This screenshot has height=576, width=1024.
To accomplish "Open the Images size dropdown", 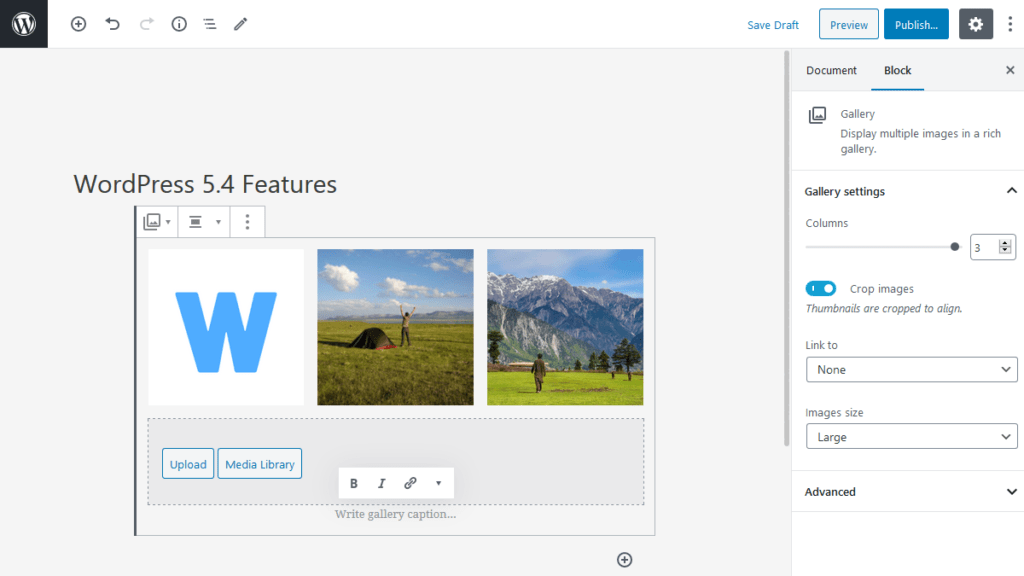I will coord(912,436).
